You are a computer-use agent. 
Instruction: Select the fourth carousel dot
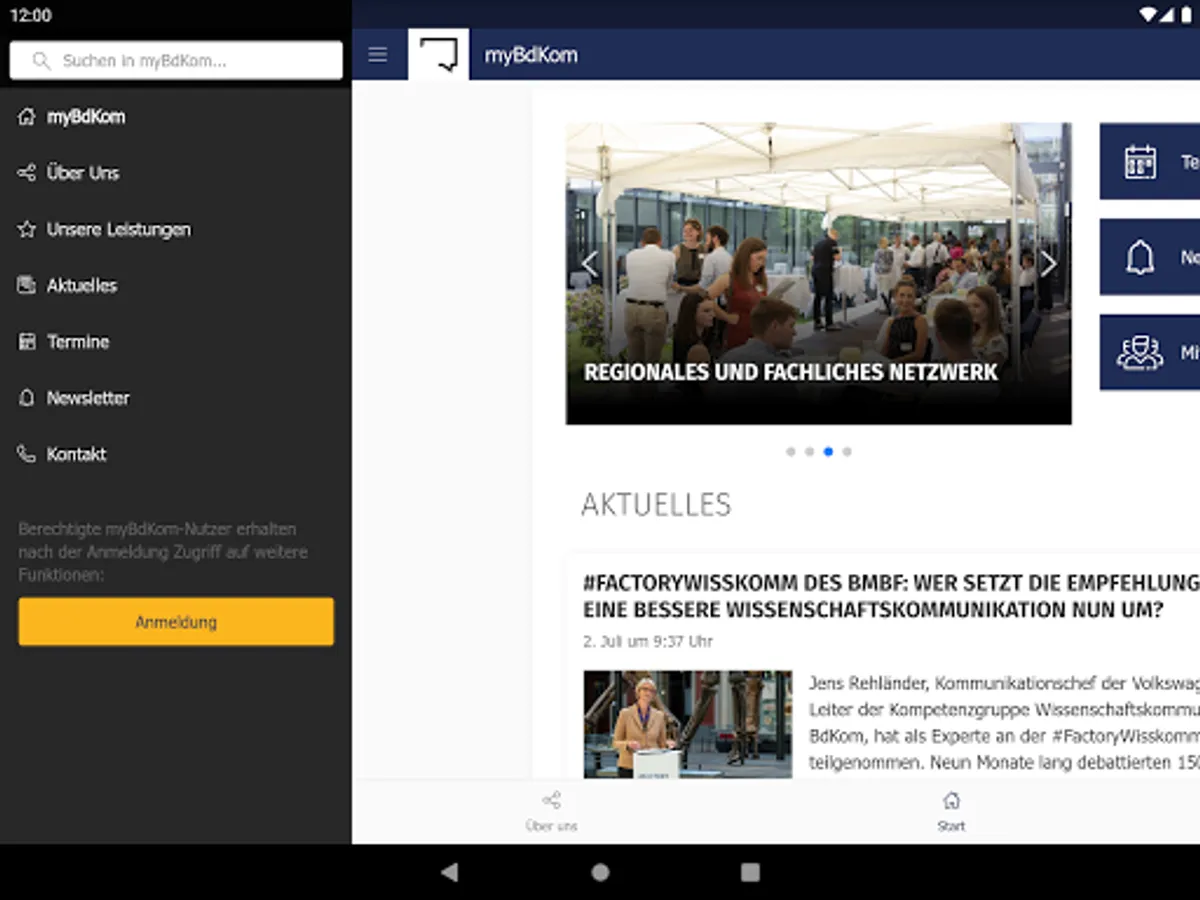tap(847, 452)
